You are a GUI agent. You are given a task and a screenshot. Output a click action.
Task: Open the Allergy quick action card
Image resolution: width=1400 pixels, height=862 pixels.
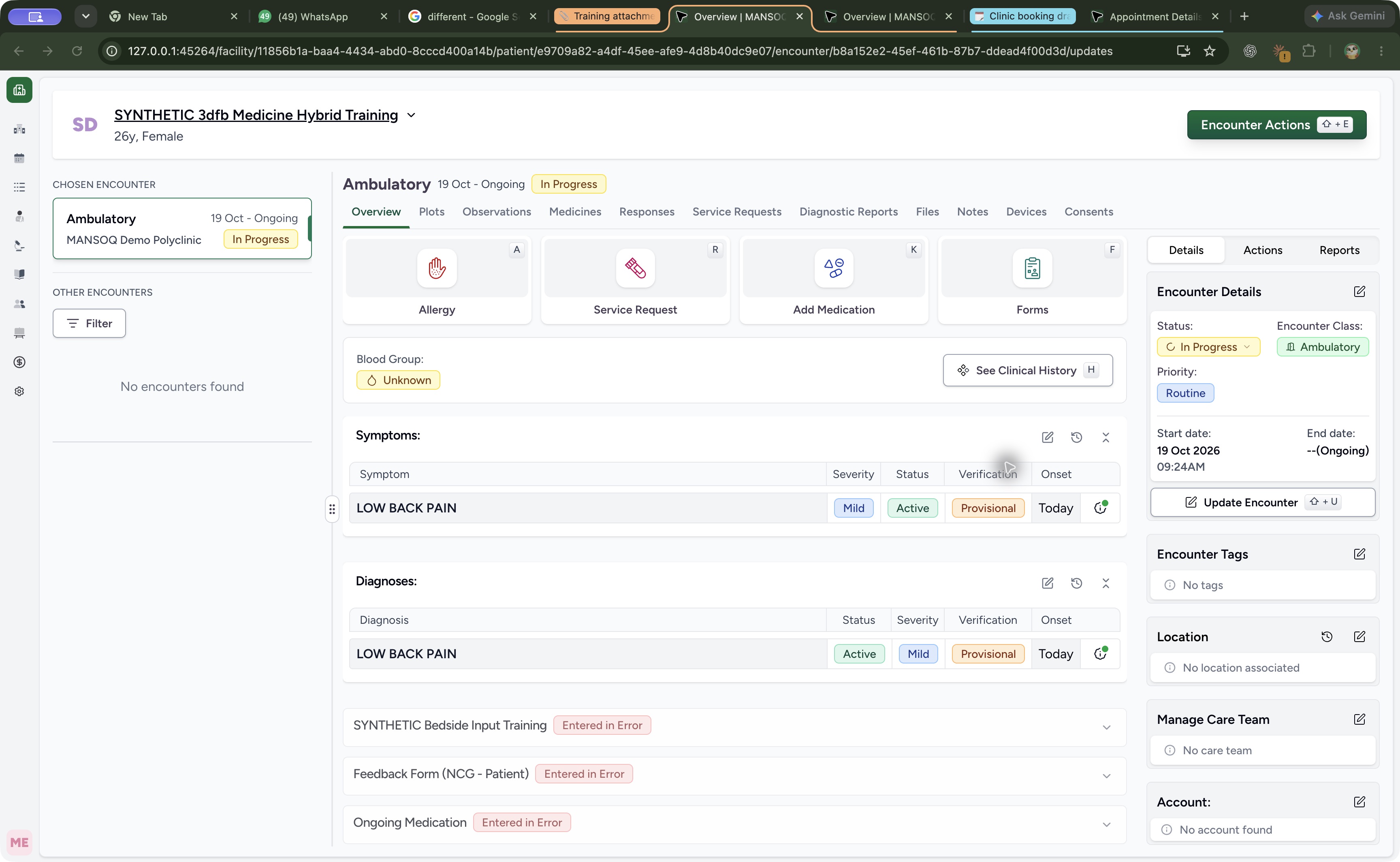[437, 280]
